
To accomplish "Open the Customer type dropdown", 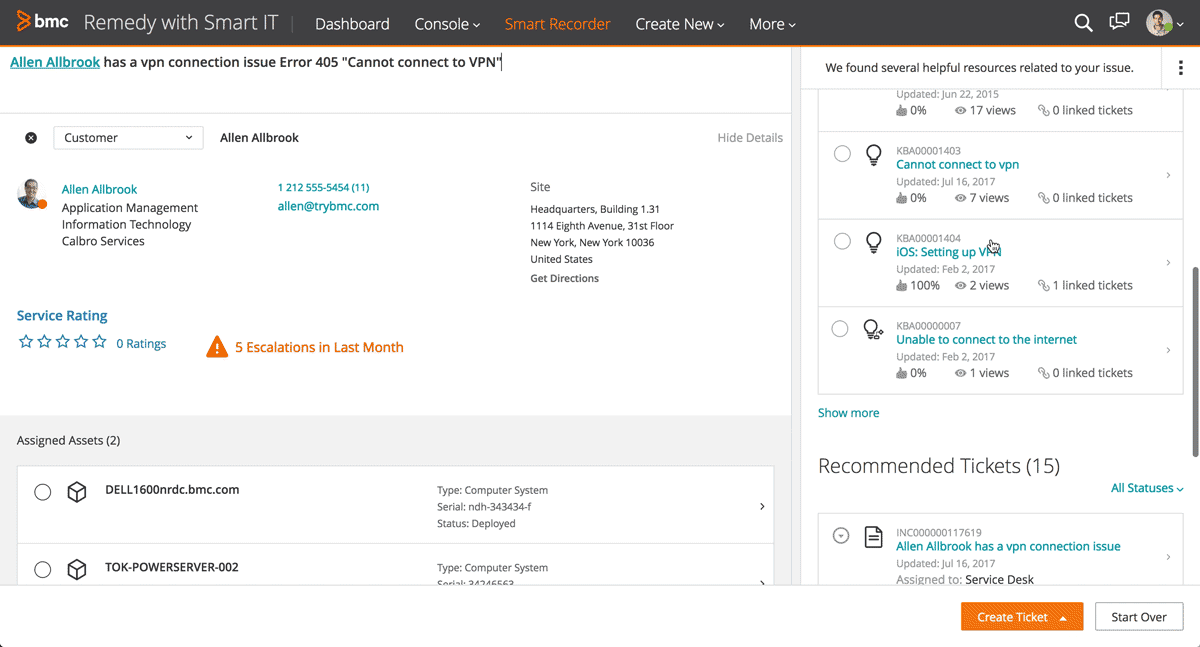I will click(128, 138).
